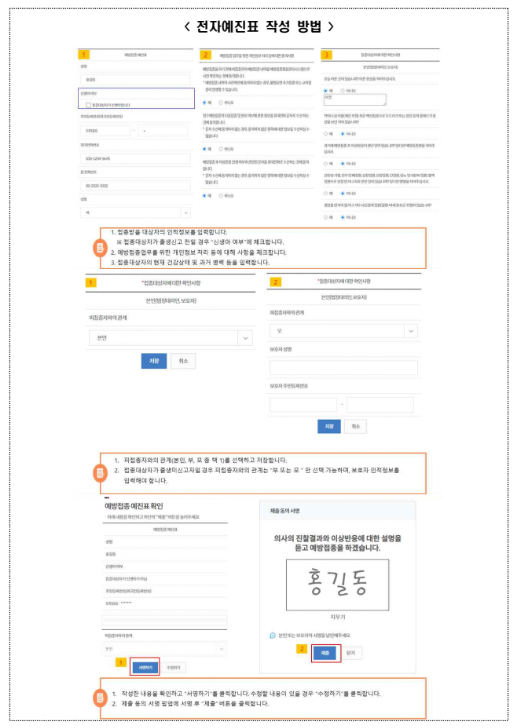
Task: Click the mobile phone number field
Action: pyautogui.click(x=135, y=159)
